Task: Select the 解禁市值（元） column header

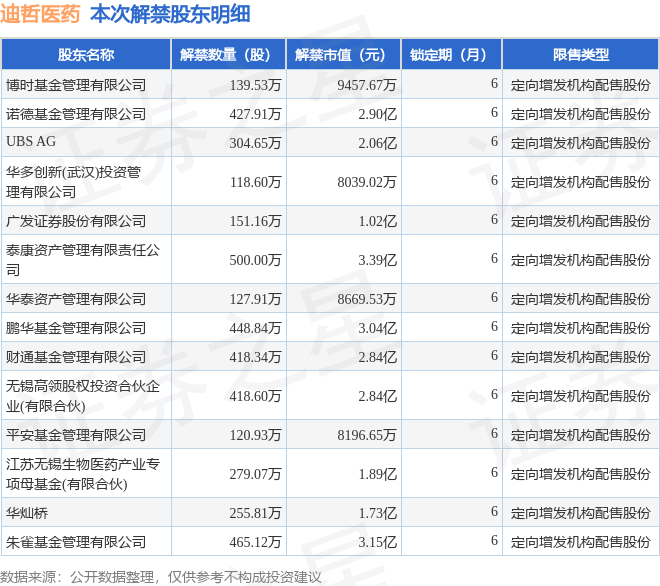Action: (343, 54)
